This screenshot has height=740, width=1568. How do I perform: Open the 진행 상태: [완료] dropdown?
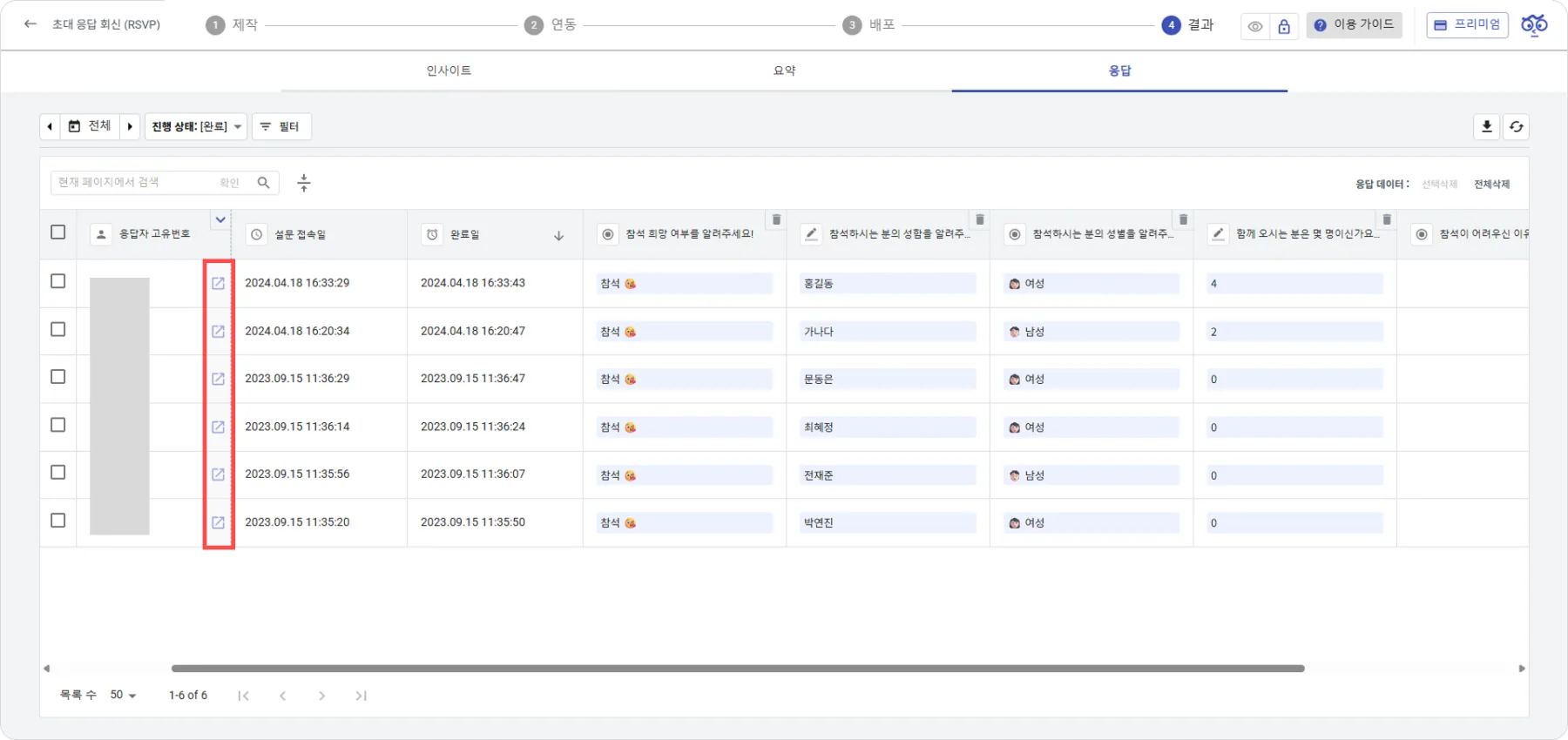[196, 126]
